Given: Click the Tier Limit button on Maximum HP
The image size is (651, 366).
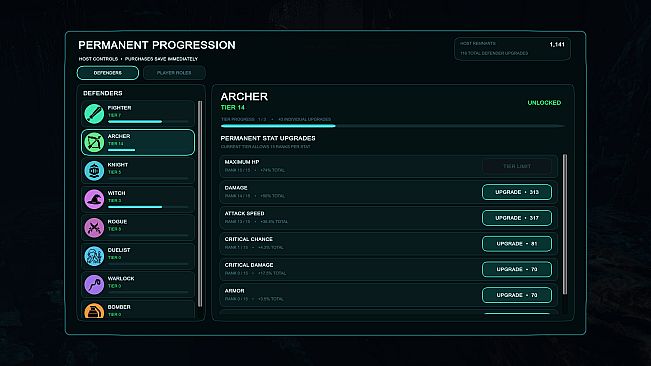Looking at the screenshot, I should [x=517, y=166].
